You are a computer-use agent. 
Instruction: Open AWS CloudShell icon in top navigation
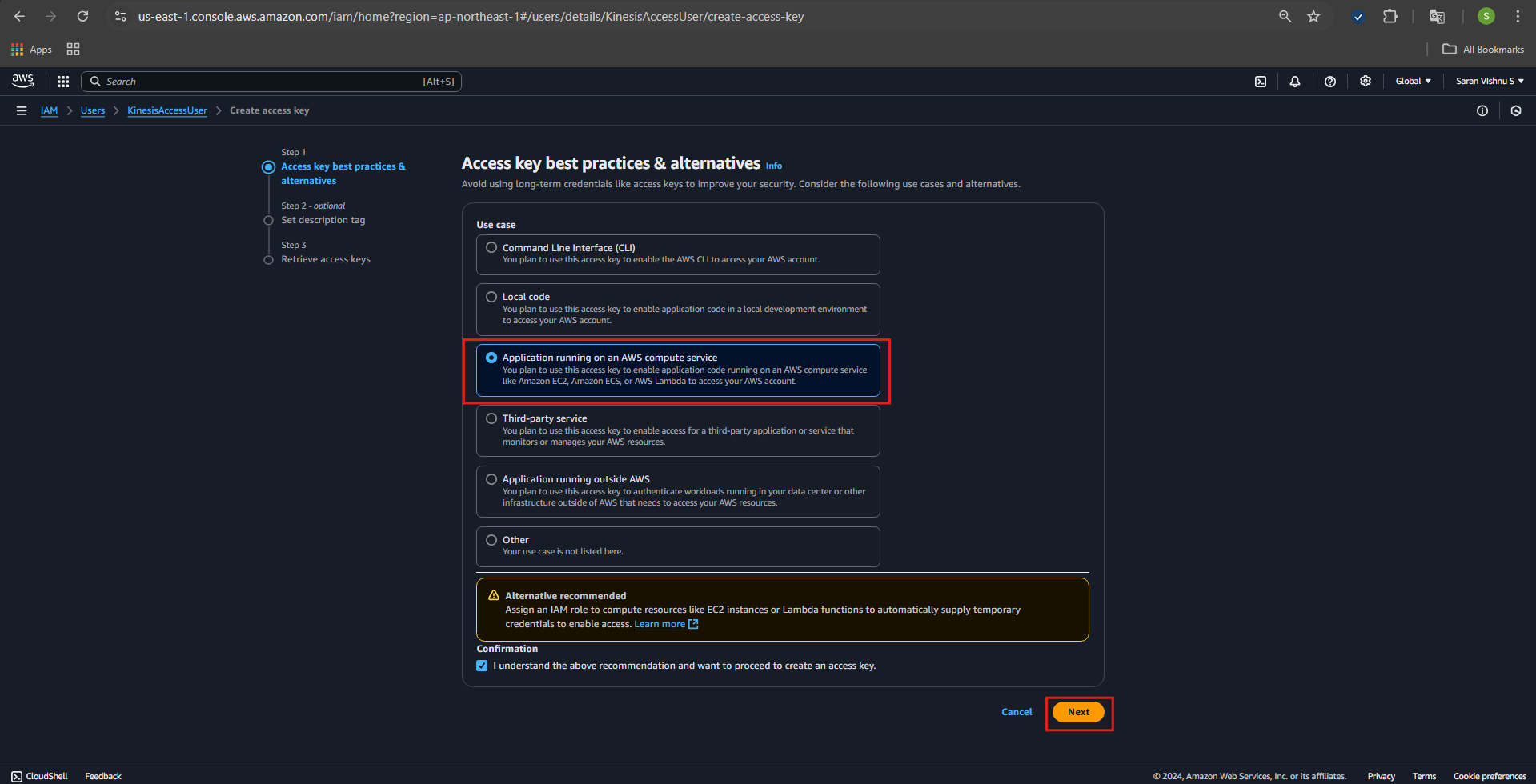pyautogui.click(x=1260, y=82)
